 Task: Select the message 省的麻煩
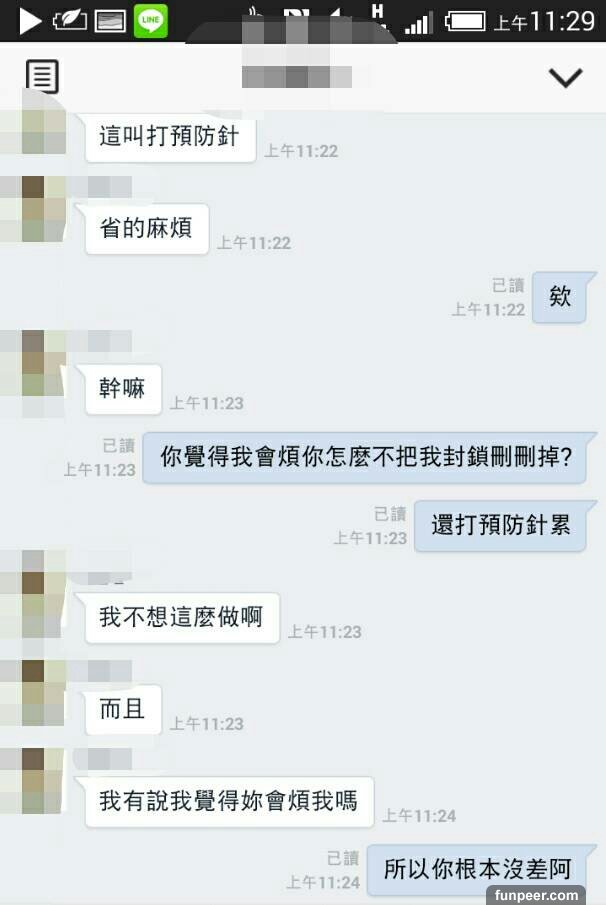pyautogui.click(x=147, y=229)
